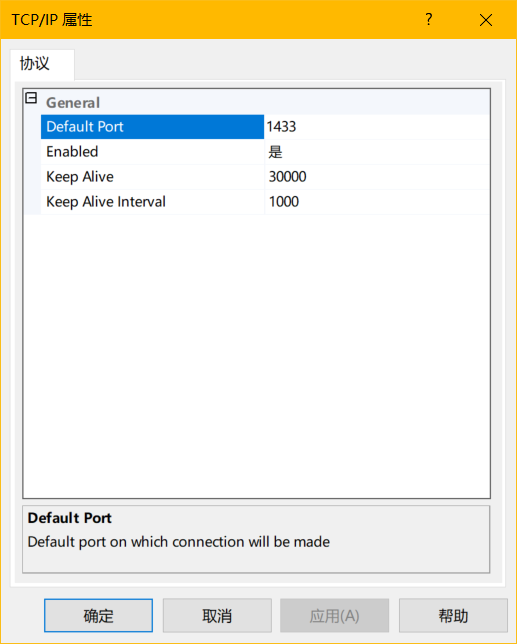Cancel with the 取消 button
517x644 pixels.
217,616
